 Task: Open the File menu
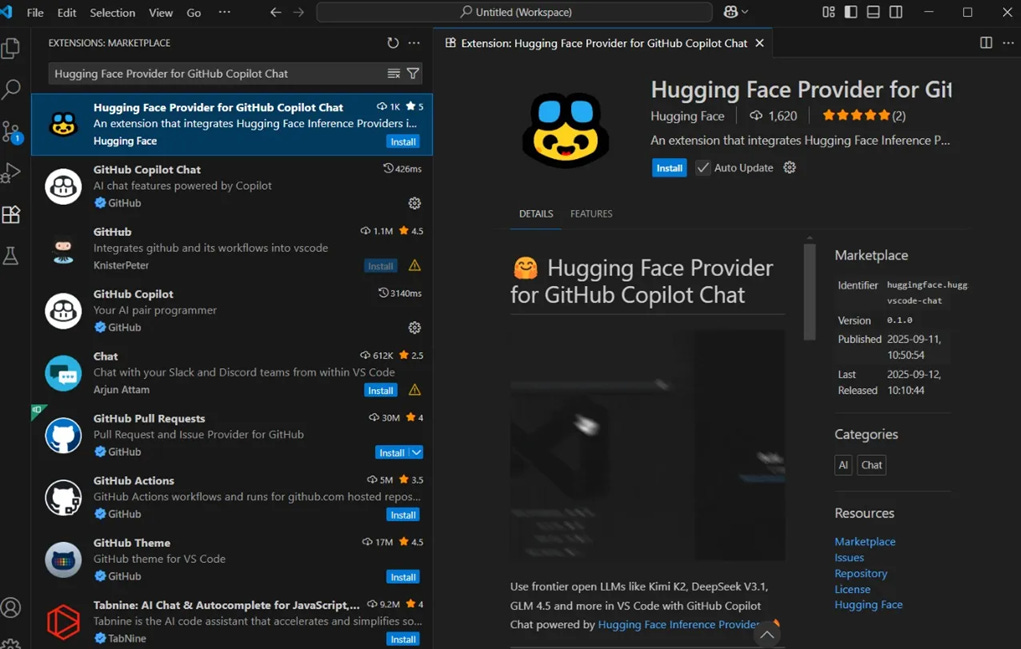coord(35,12)
